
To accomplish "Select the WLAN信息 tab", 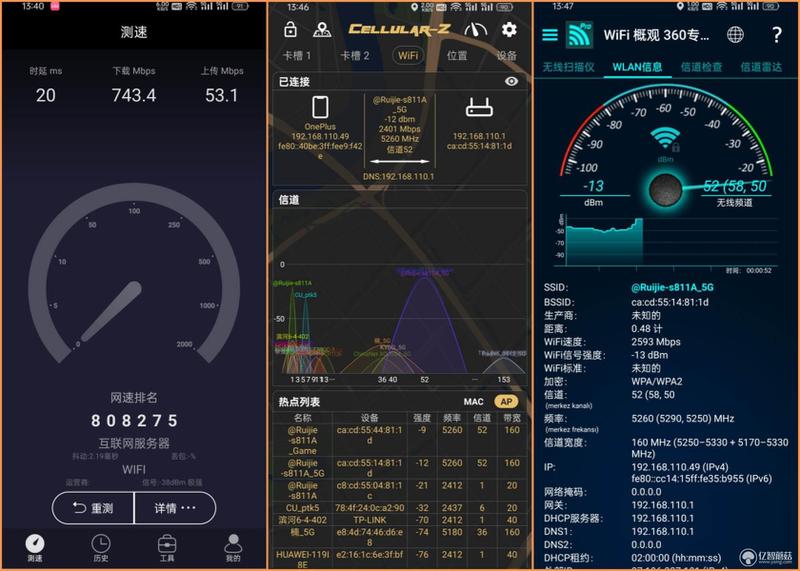I will tap(637, 67).
